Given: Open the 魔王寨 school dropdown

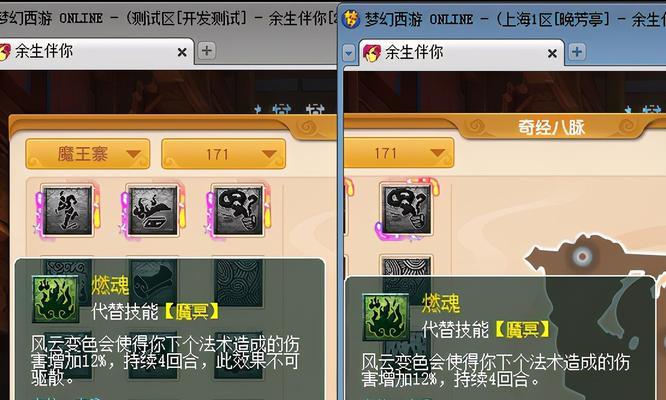Looking at the screenshot, I should (87, 154).
